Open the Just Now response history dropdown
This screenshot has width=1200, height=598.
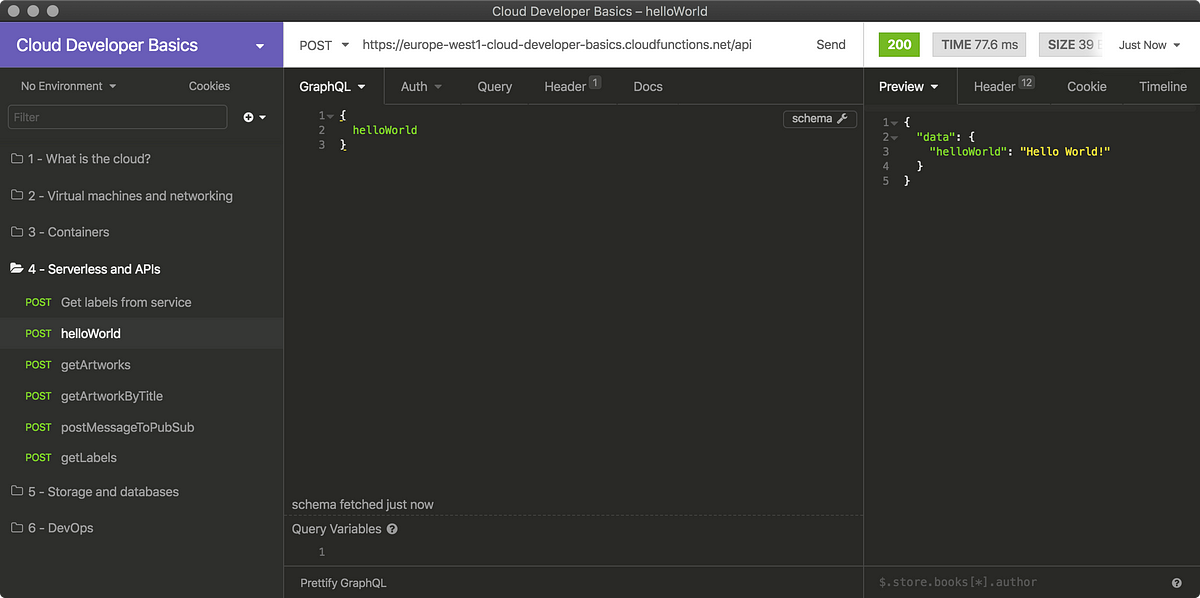coord(1149,45)
